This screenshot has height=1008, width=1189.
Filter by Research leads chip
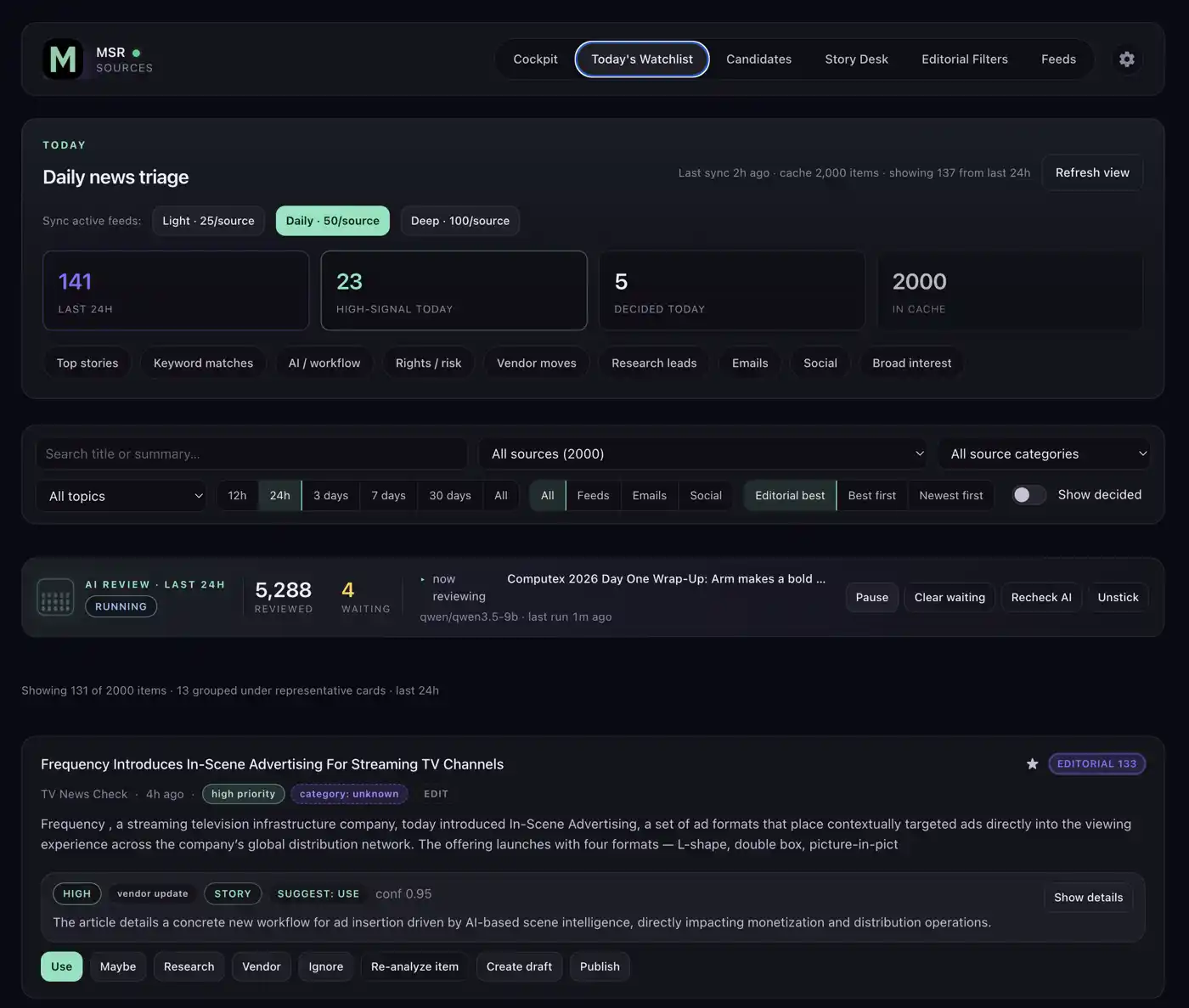tap(654, 363)
